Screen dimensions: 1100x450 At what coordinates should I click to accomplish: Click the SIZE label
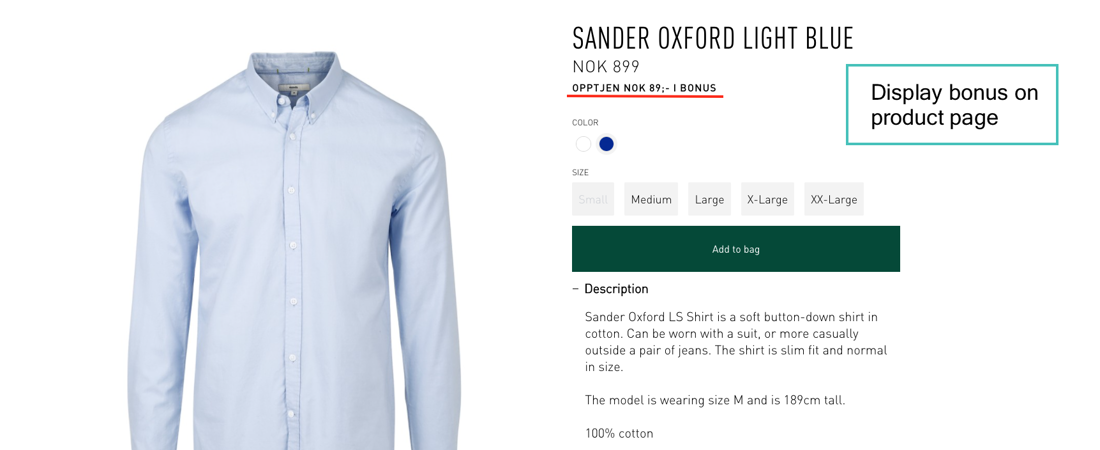tap(580, 173)
